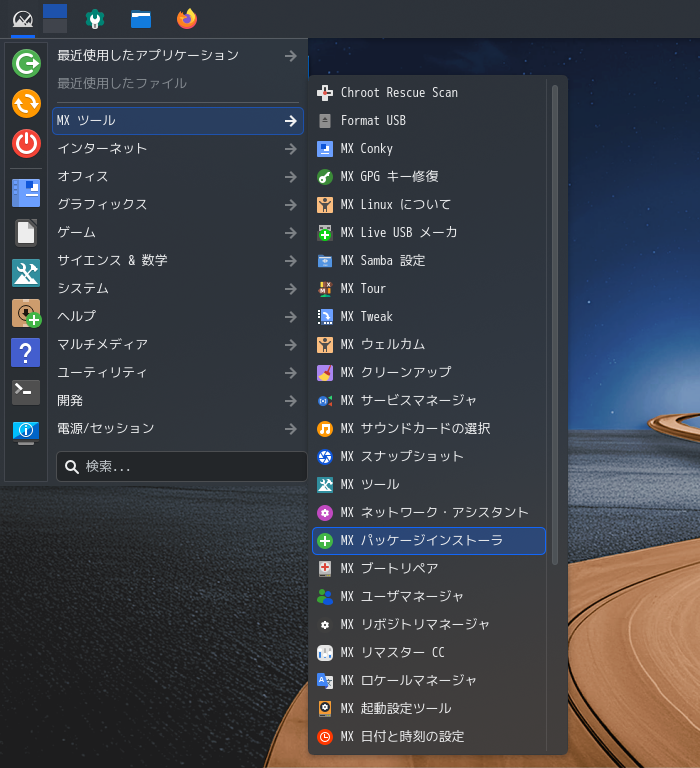Expand the システム category
The width and height of the screenshot is (700, 768).
[x=178, y=288]
